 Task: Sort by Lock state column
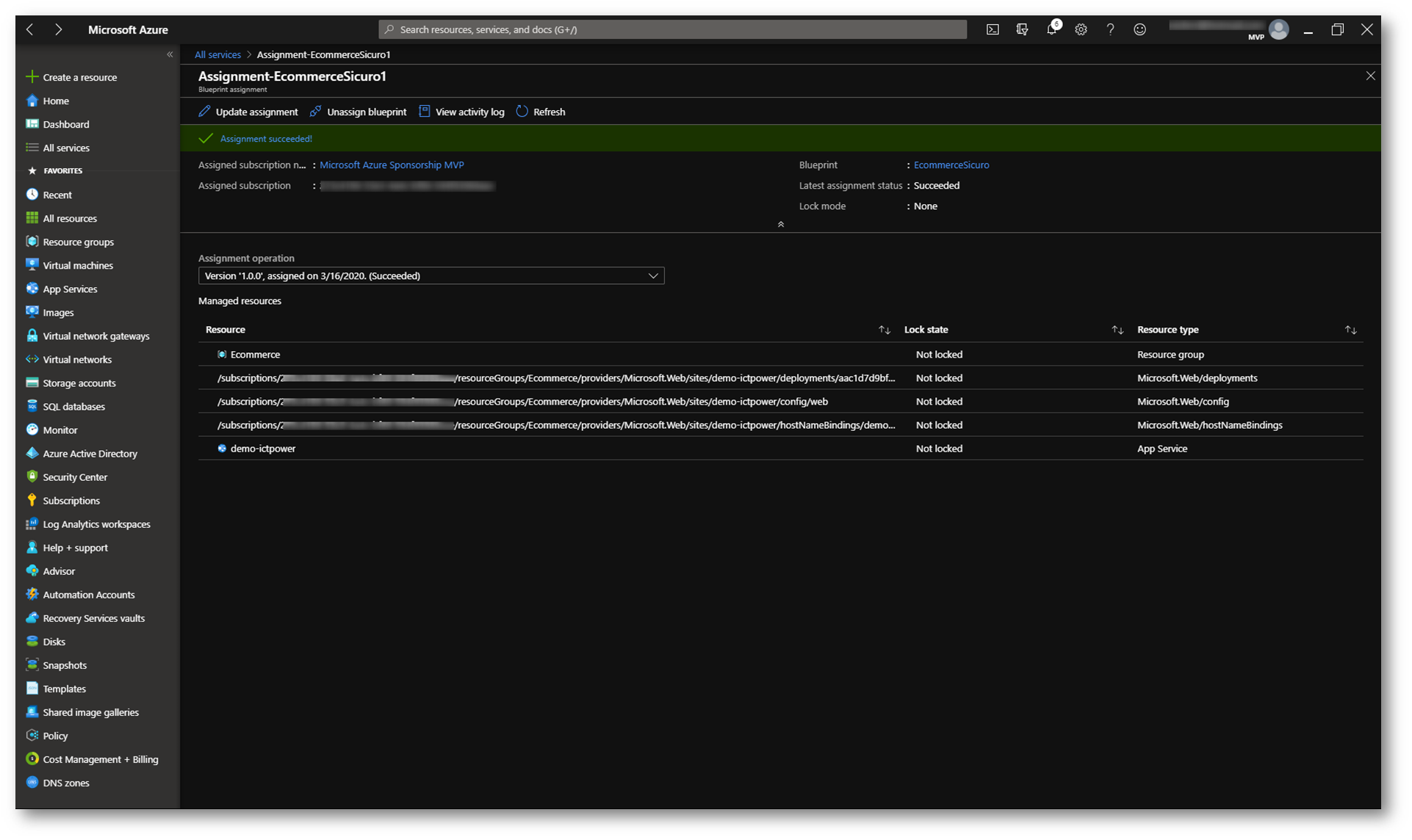tap(1117, 330)
